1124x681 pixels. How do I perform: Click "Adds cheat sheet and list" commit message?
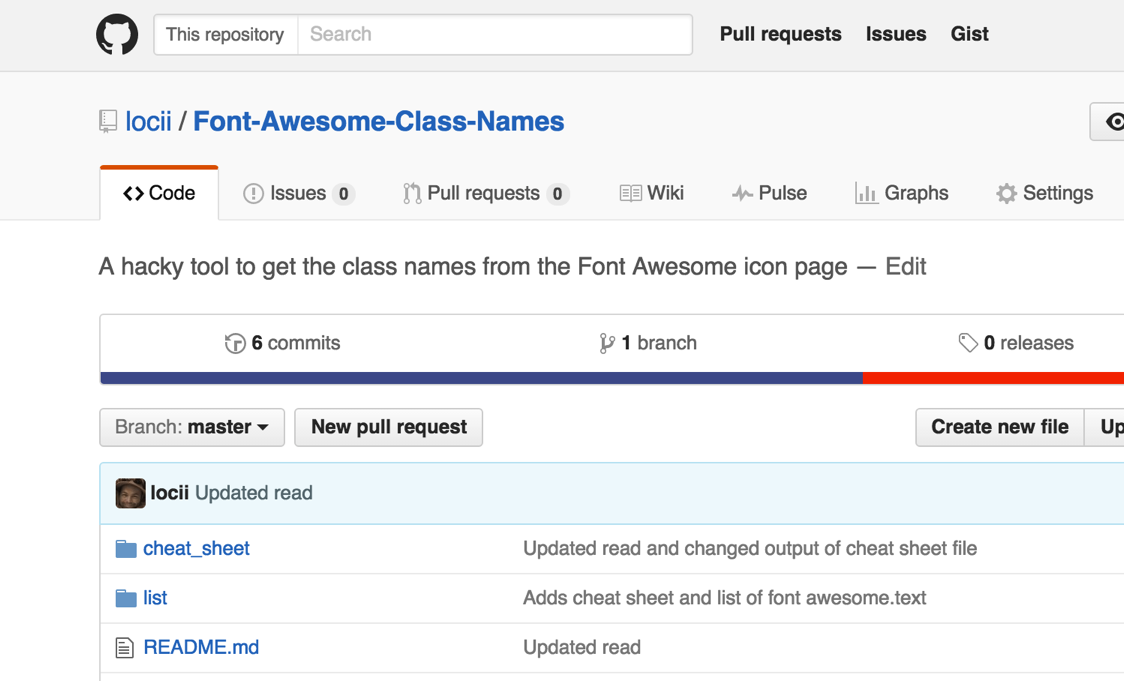click(x=725, y=598)
